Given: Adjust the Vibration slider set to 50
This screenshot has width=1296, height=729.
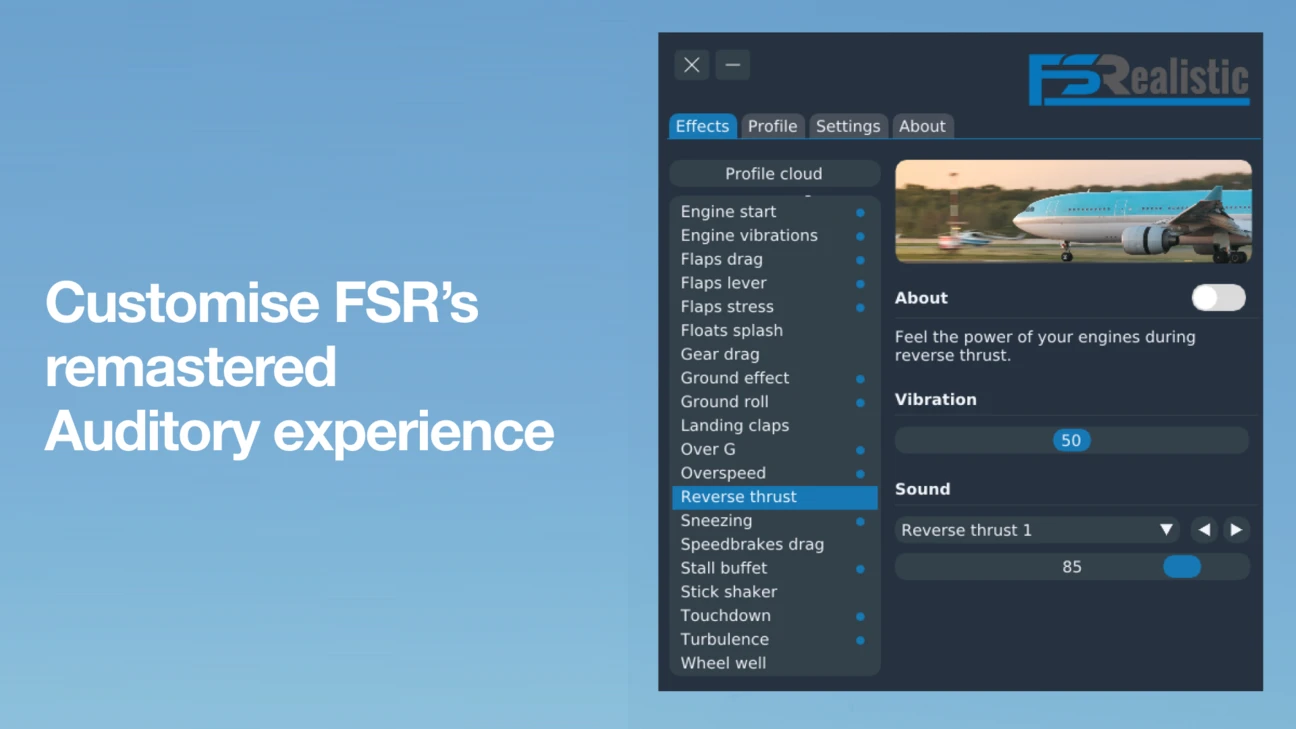Looking at the screenshot, I should [1072, 440].
